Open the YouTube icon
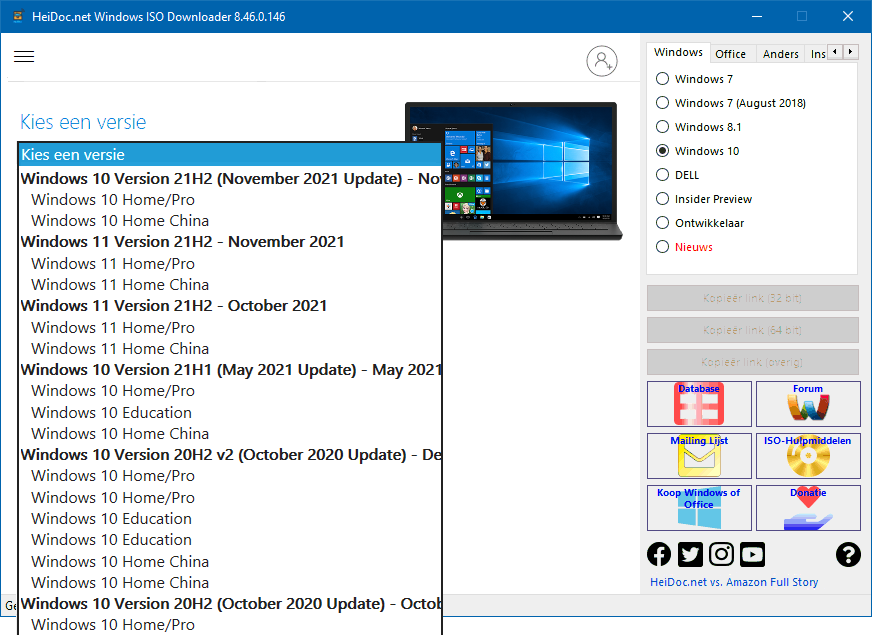Image resolution: width=872 pixels, height=635 pixels. tap(752, 554)
